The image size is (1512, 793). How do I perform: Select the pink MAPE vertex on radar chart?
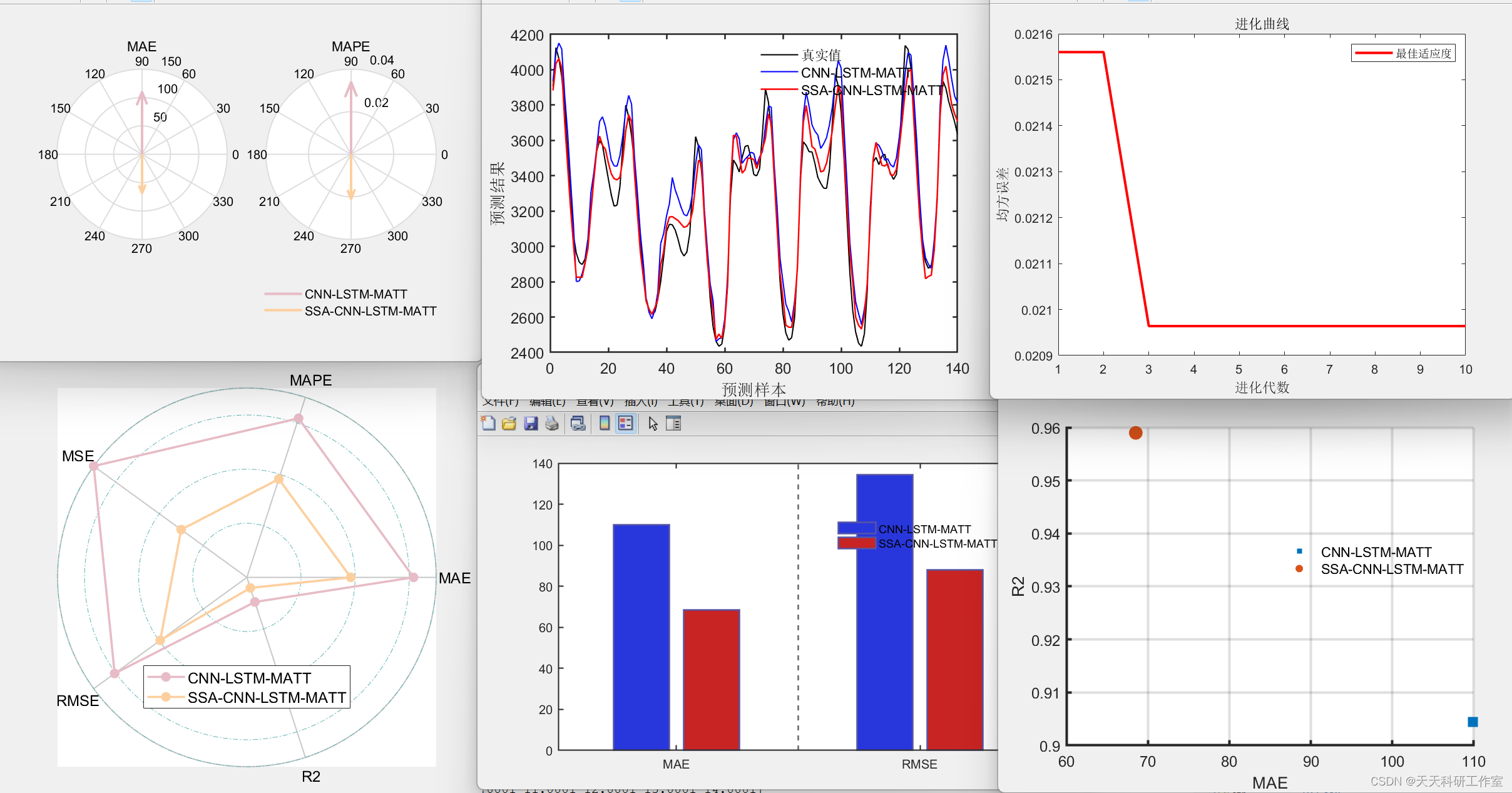pos(299,418)
